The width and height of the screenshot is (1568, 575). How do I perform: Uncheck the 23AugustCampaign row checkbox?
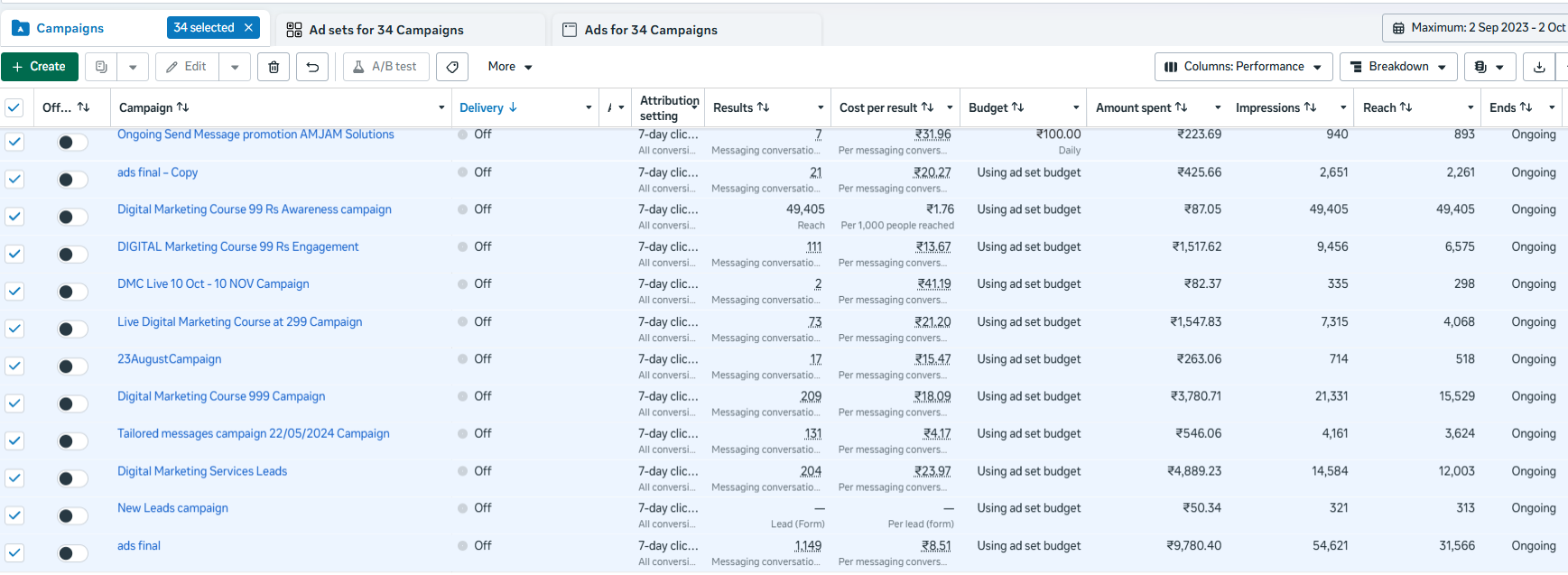[14, 366]
